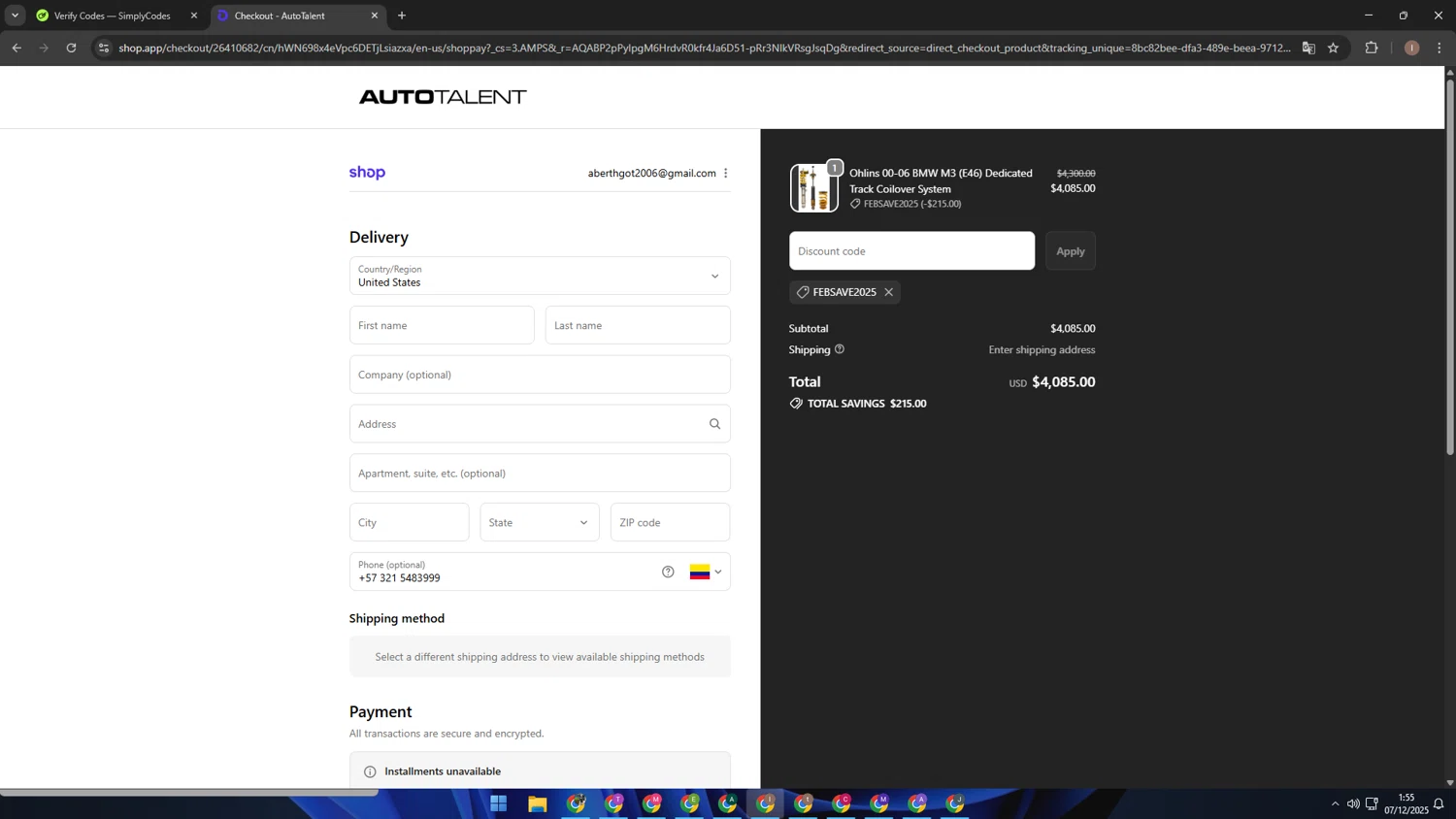Open the Chrome taskbar icon with pink M badge
This screenshot has height=819, width=1456.
pyautogui.click(x=652, y=803)
